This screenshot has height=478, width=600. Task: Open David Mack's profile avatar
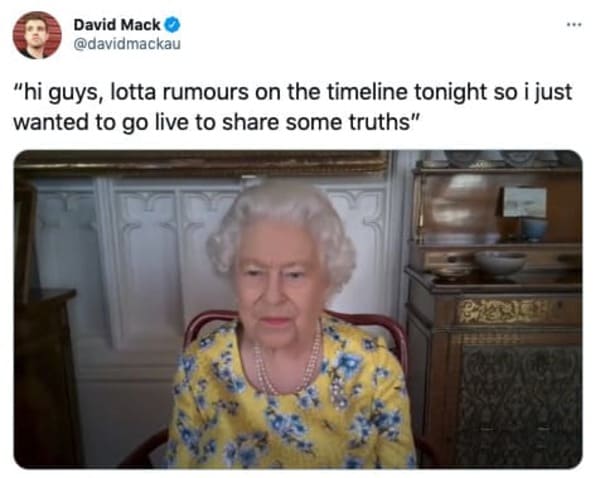[37, 35]
